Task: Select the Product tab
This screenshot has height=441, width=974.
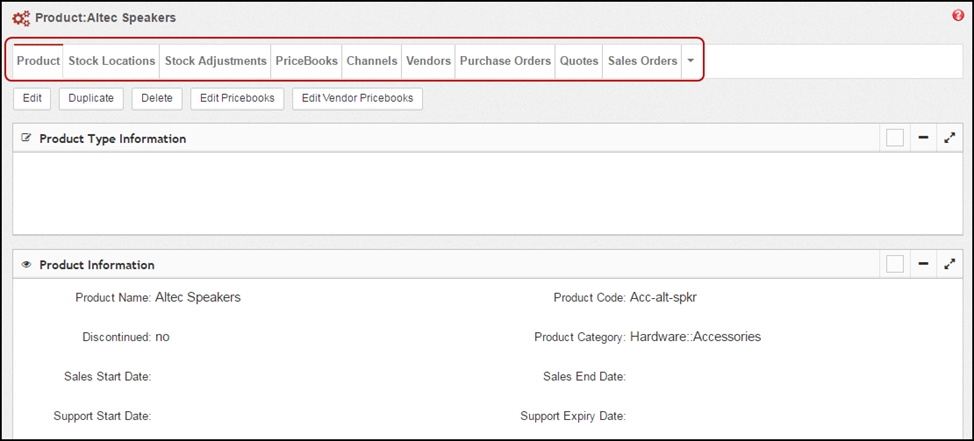Action: pyautogui.click(x=39, y=61)
